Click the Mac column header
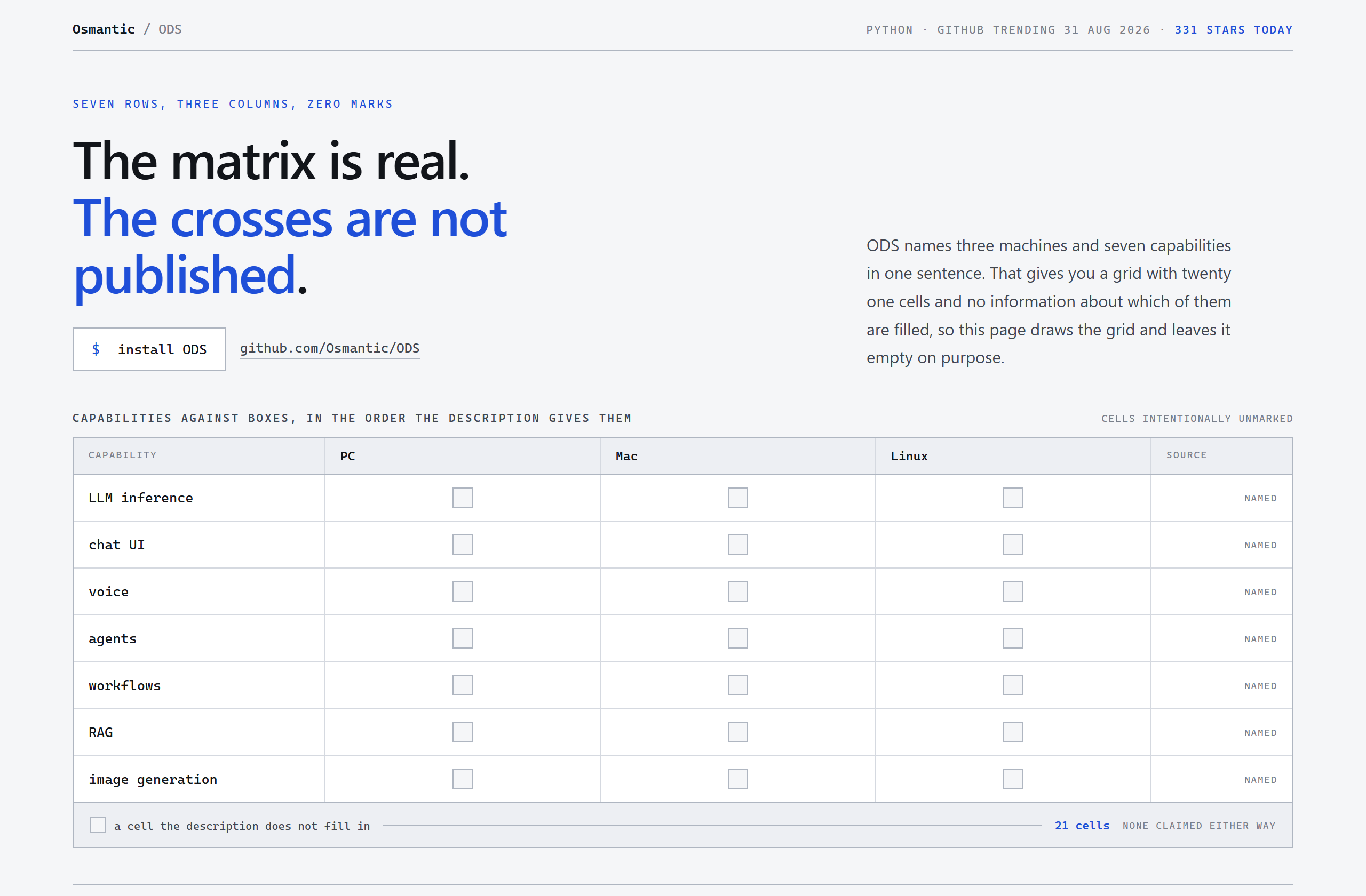Viewport: 1366px width, 896px height. (x=626, y=456)
